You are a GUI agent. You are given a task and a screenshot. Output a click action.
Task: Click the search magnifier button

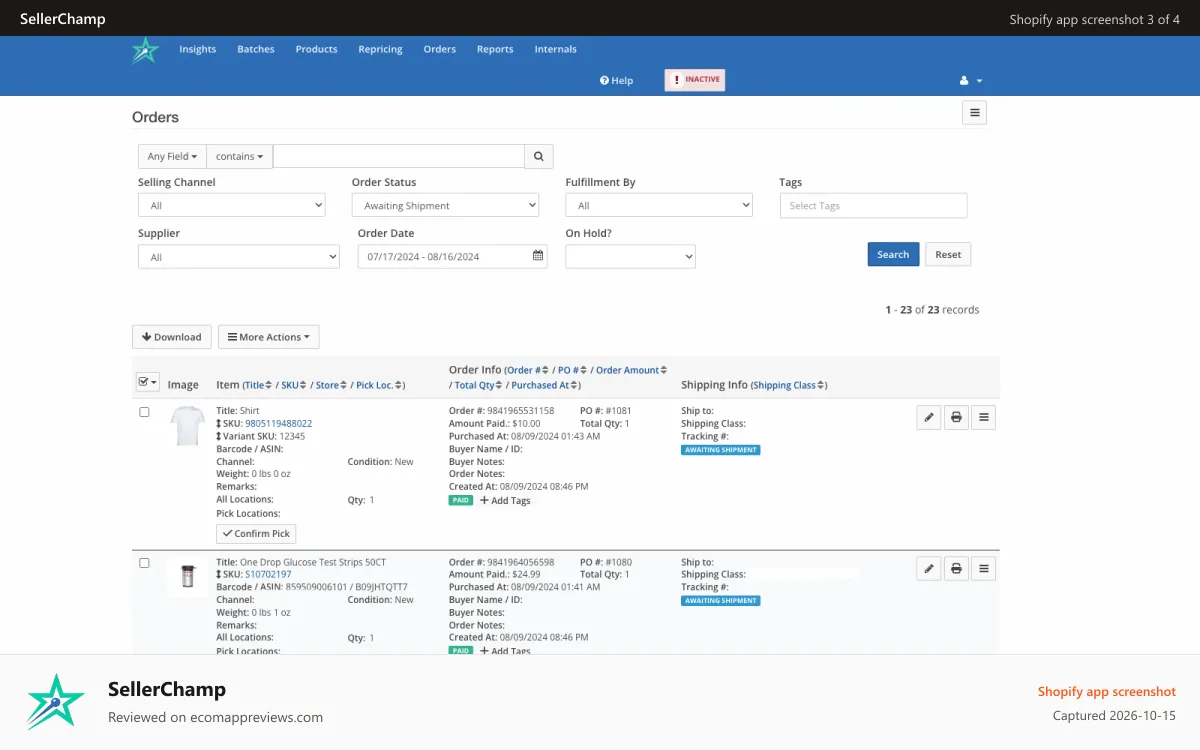[538, 156]
